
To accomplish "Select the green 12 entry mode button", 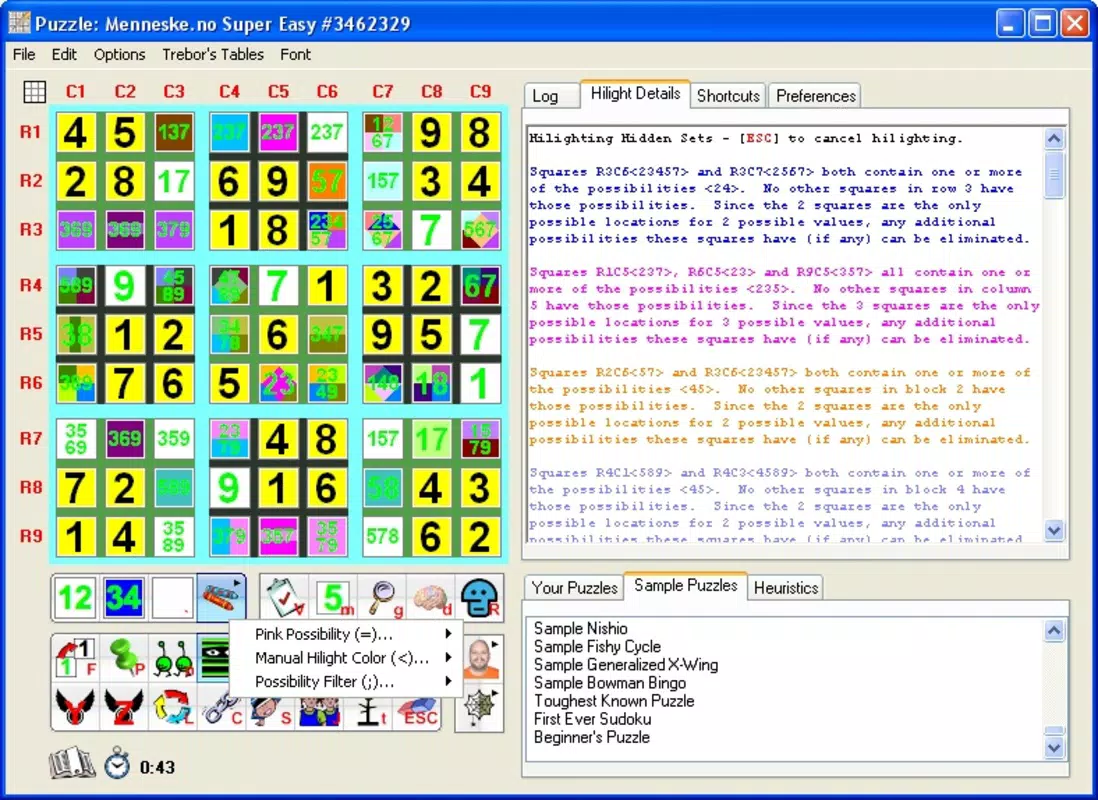I will (x=75, y=598).
